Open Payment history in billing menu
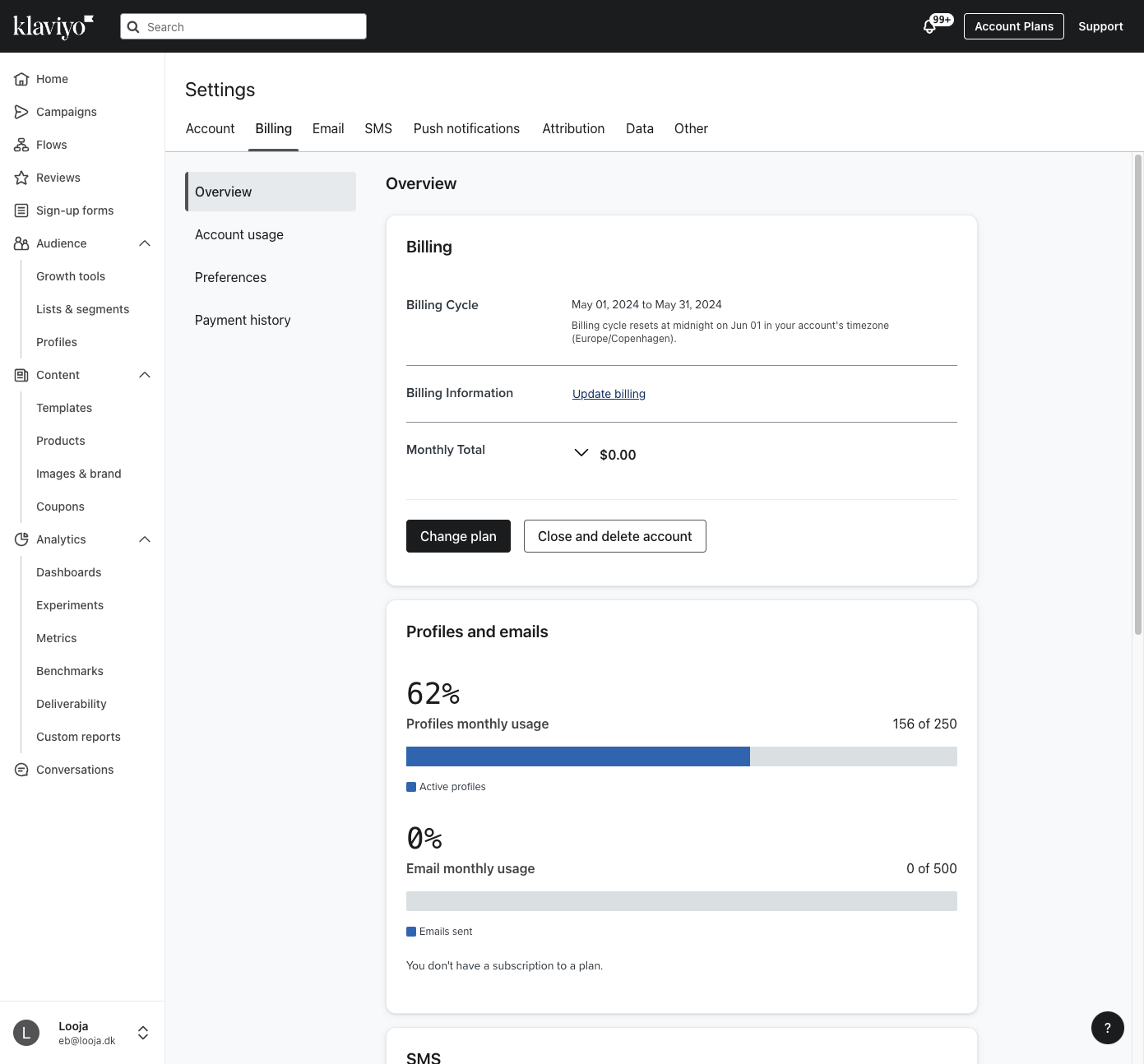 pyautogui.click(x=271, y=320)
